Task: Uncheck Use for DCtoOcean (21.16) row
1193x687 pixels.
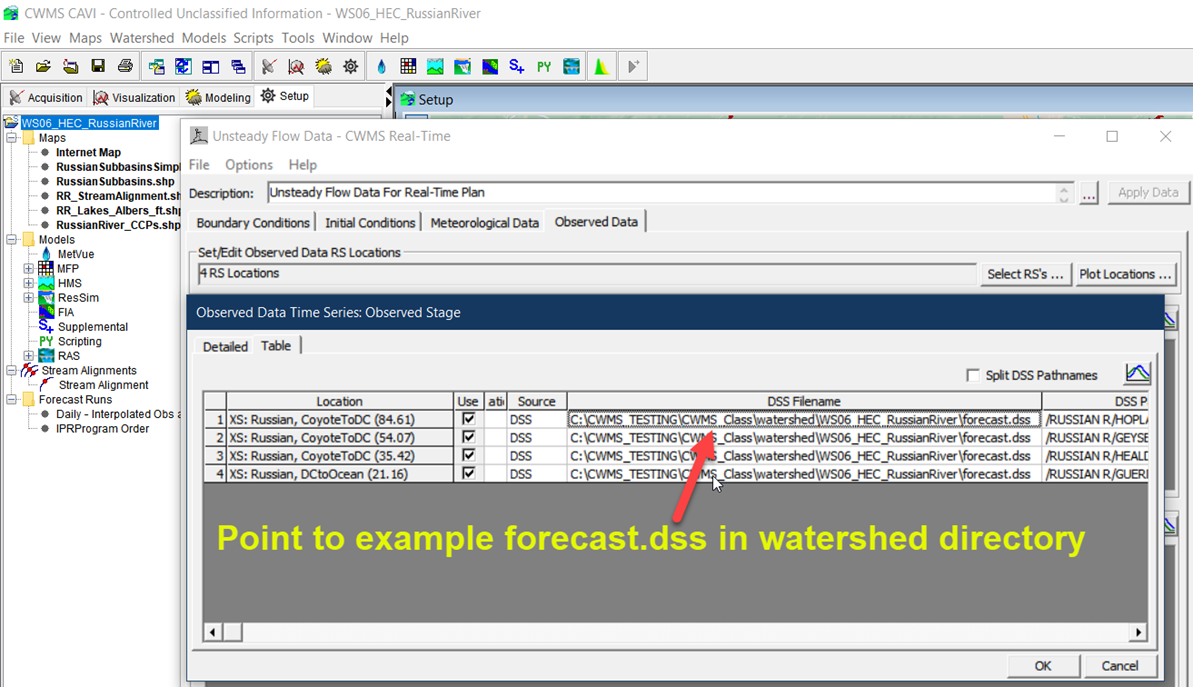Action: coord(469,473)
